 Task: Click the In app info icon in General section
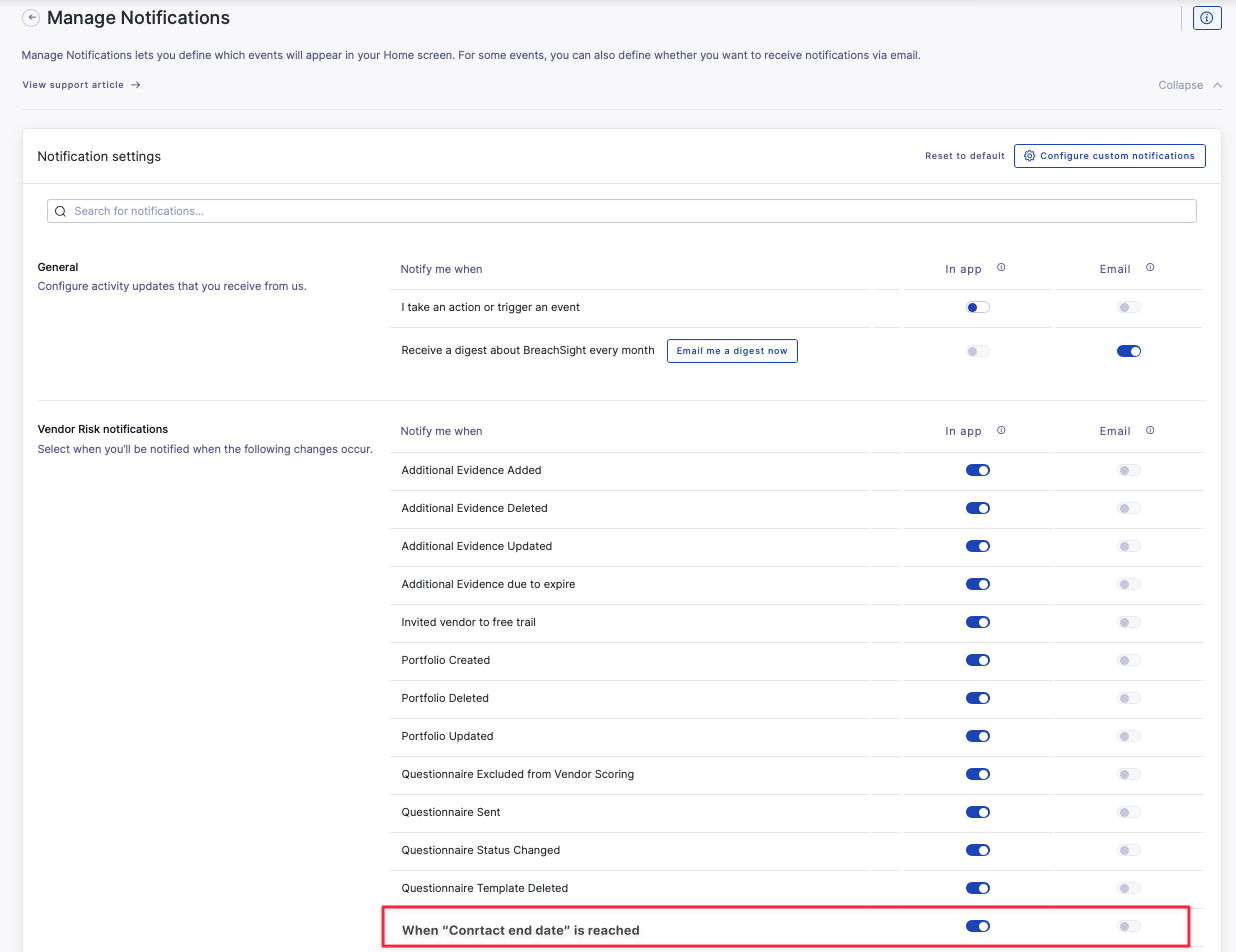click(1001, 268)
